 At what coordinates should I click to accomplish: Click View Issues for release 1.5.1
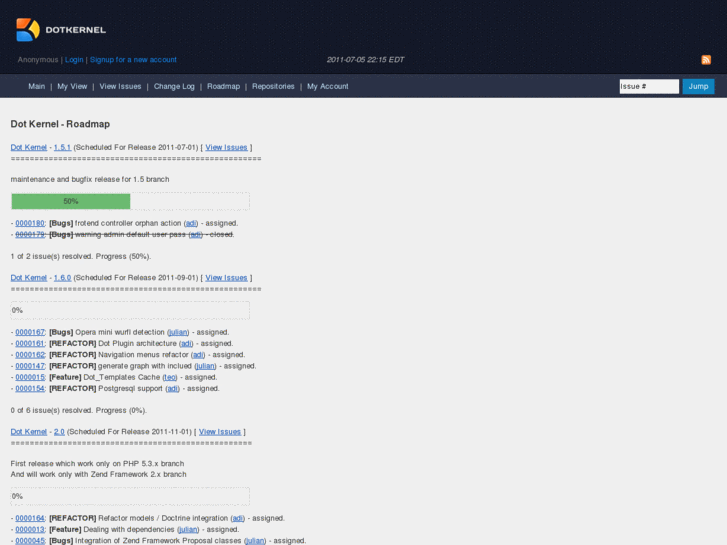[226, 147]
